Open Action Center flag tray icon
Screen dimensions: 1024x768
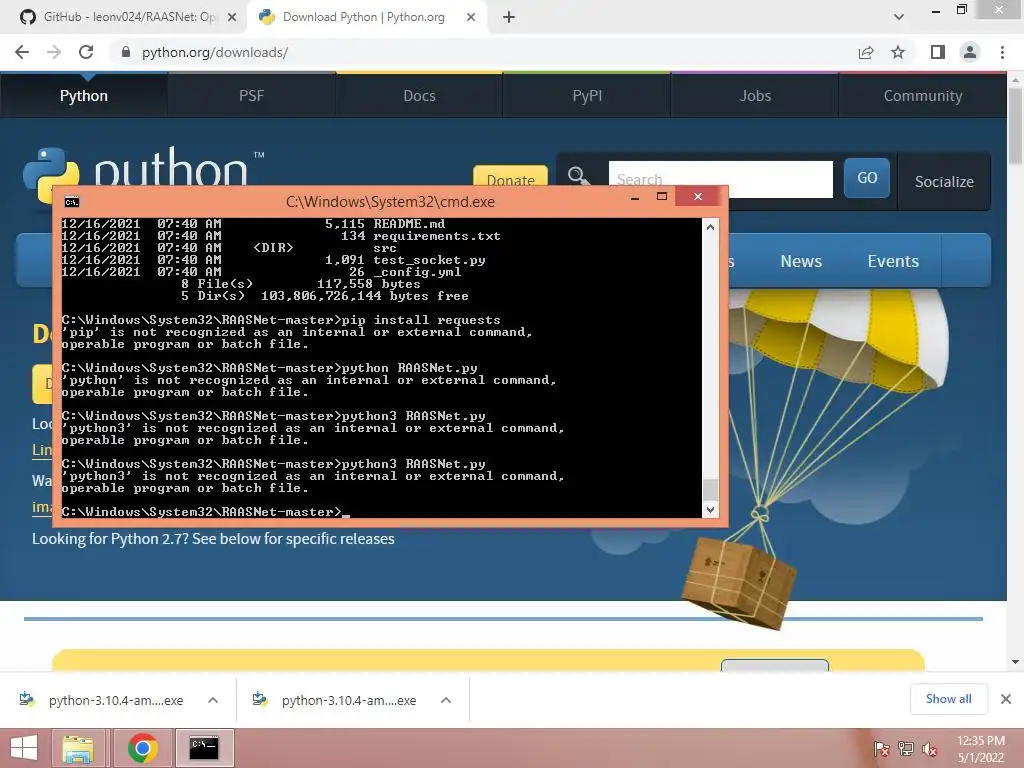[x=882, y=749]
